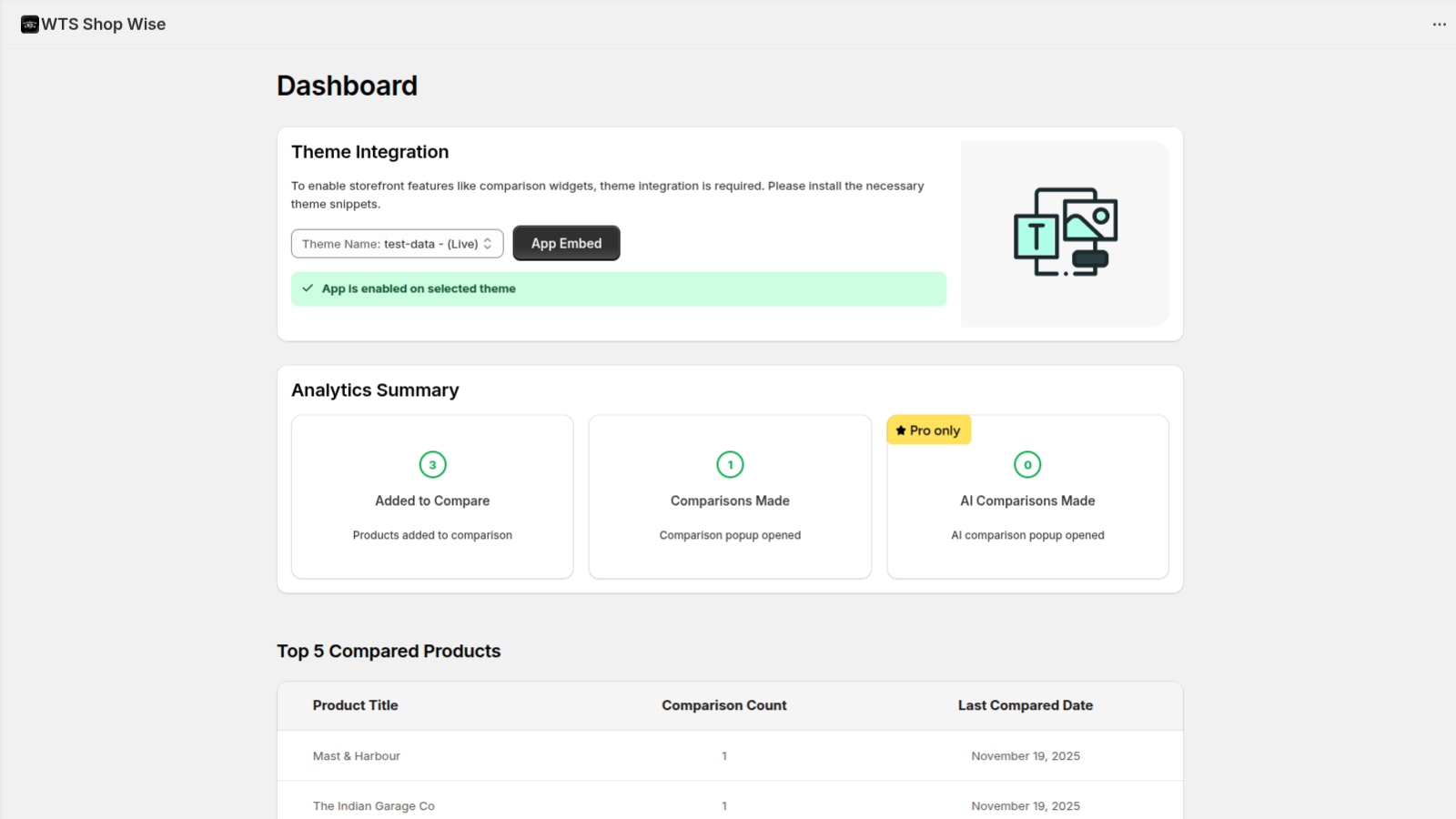Click the App Embed button
Screen dimensions: 1456x819
tap(566, 244)
